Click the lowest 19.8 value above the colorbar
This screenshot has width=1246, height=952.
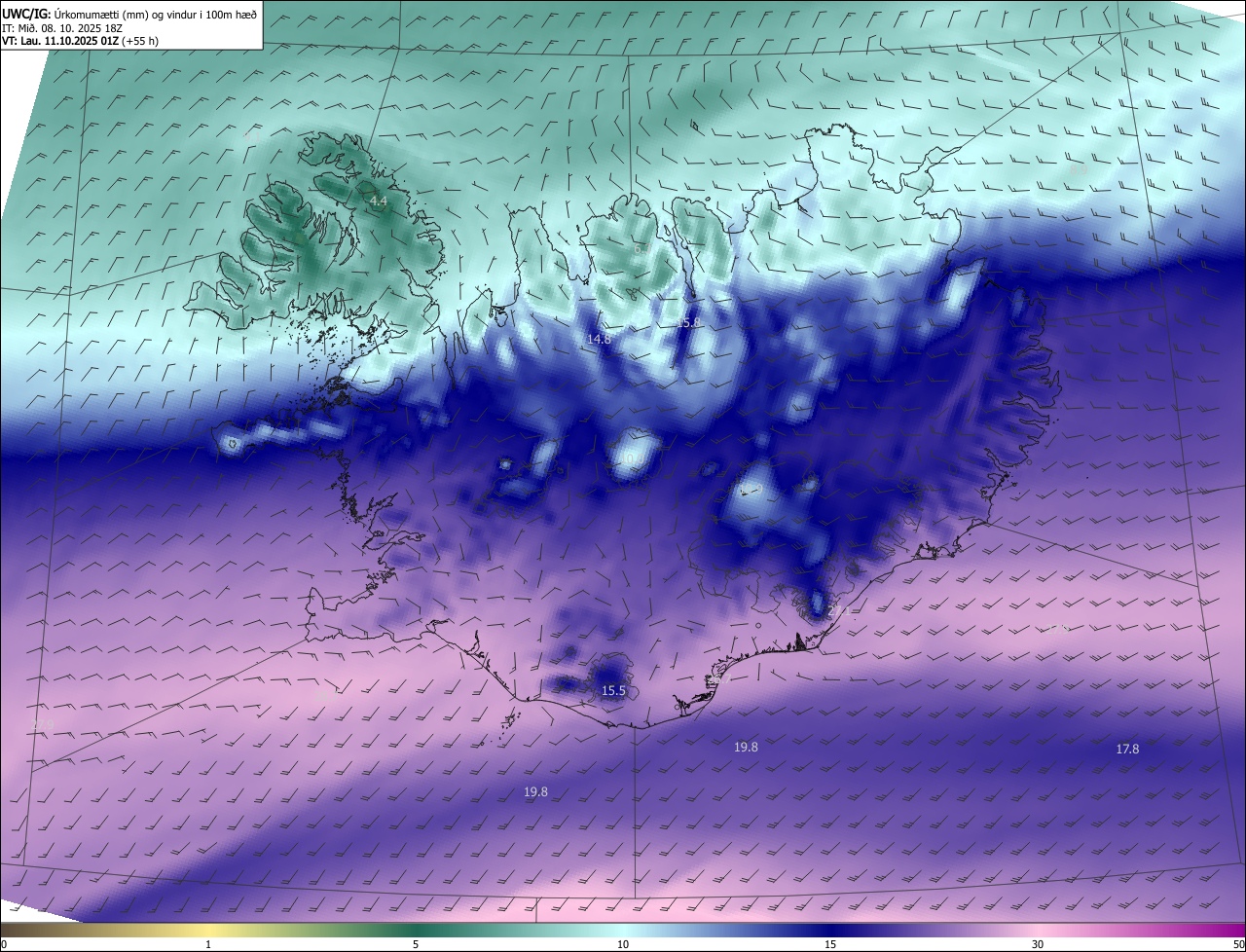coord(535,792)
